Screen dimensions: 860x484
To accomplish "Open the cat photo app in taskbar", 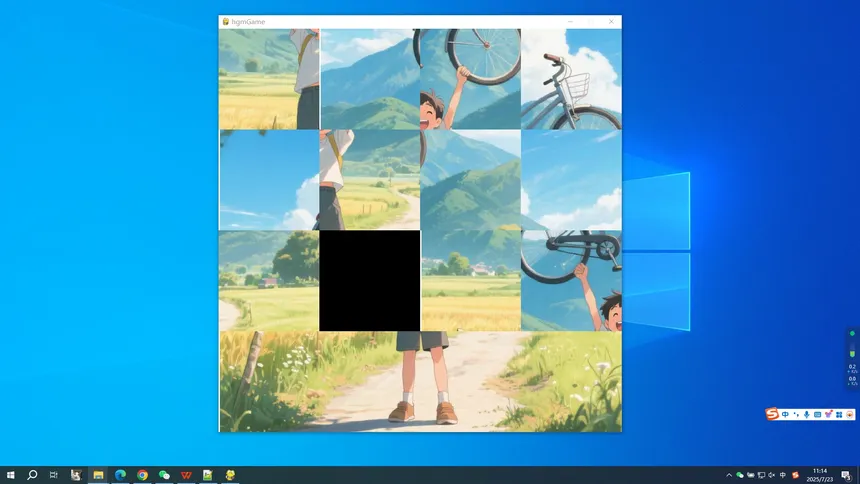I will point(76,475).
